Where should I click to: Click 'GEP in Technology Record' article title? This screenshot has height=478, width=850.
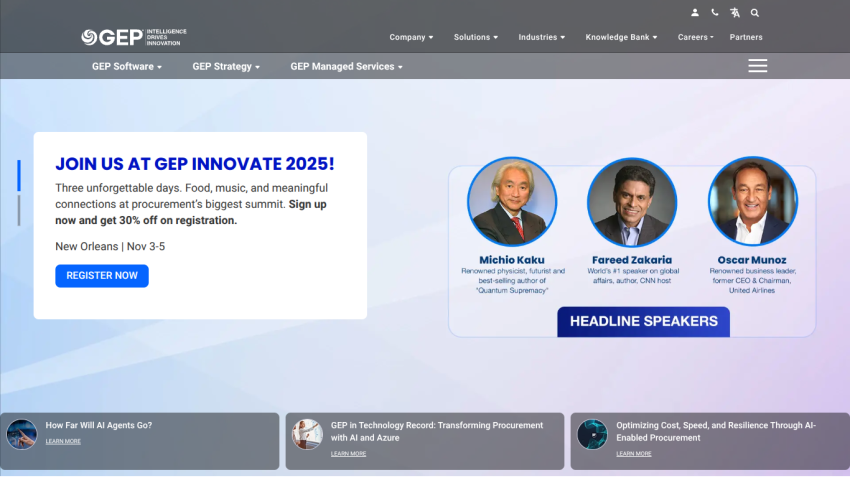pos(437,431)
